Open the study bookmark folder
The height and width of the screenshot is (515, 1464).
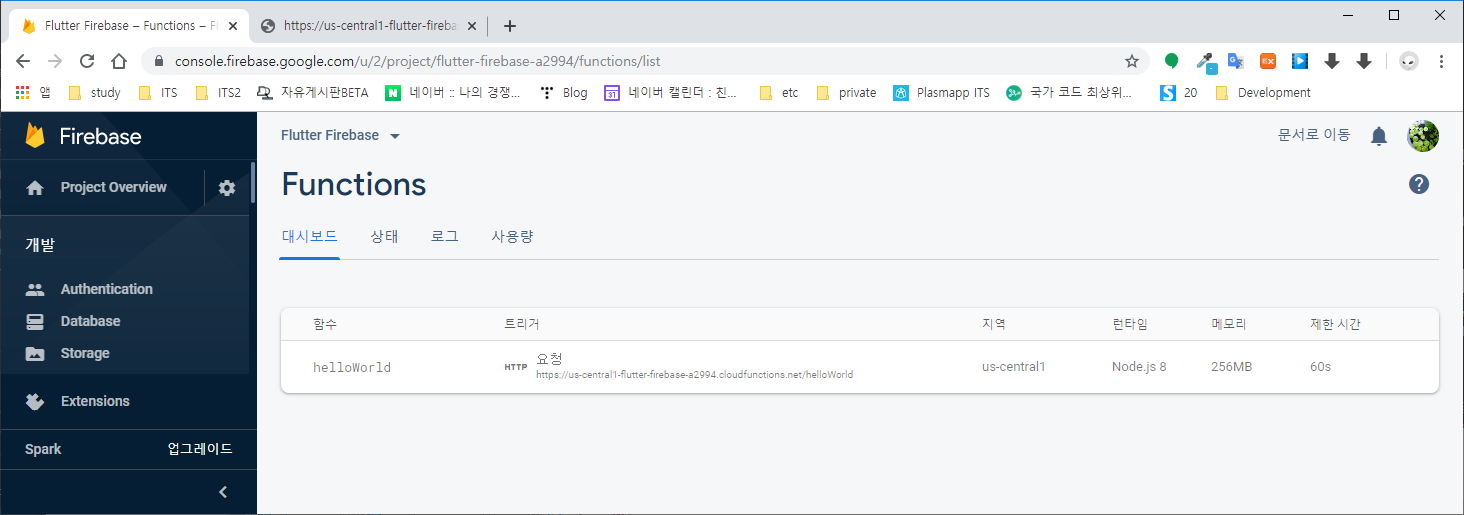coord(94,93)
